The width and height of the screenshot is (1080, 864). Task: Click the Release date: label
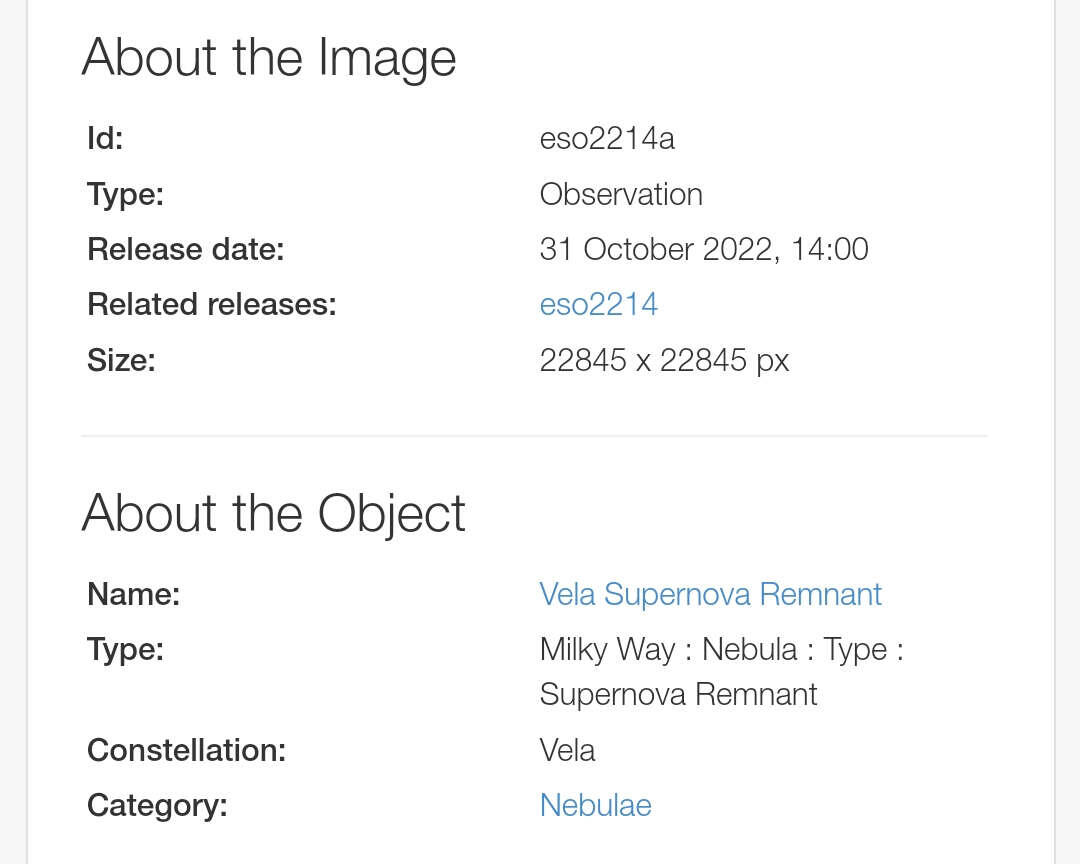coord(186,249)
